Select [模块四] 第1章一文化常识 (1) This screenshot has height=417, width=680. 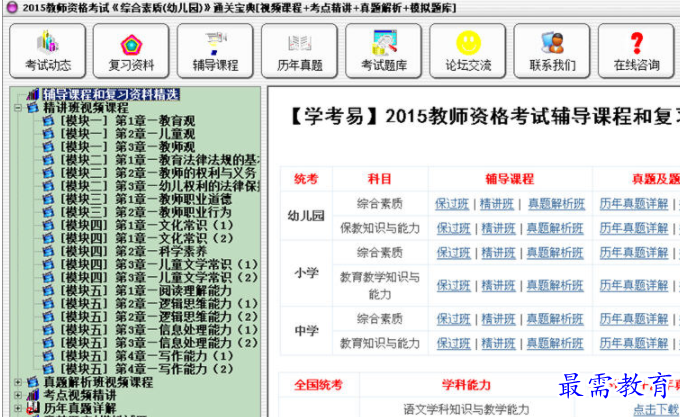click(147, 225)
